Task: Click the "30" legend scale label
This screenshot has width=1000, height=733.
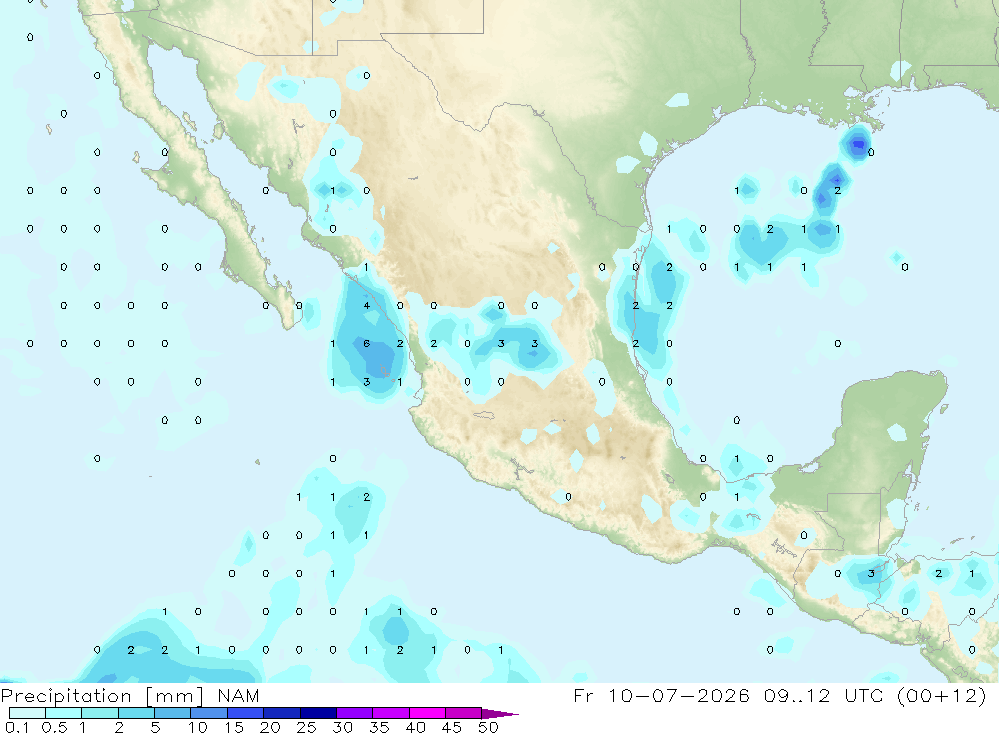Action: pyautogui.click(x=342, y=727)
